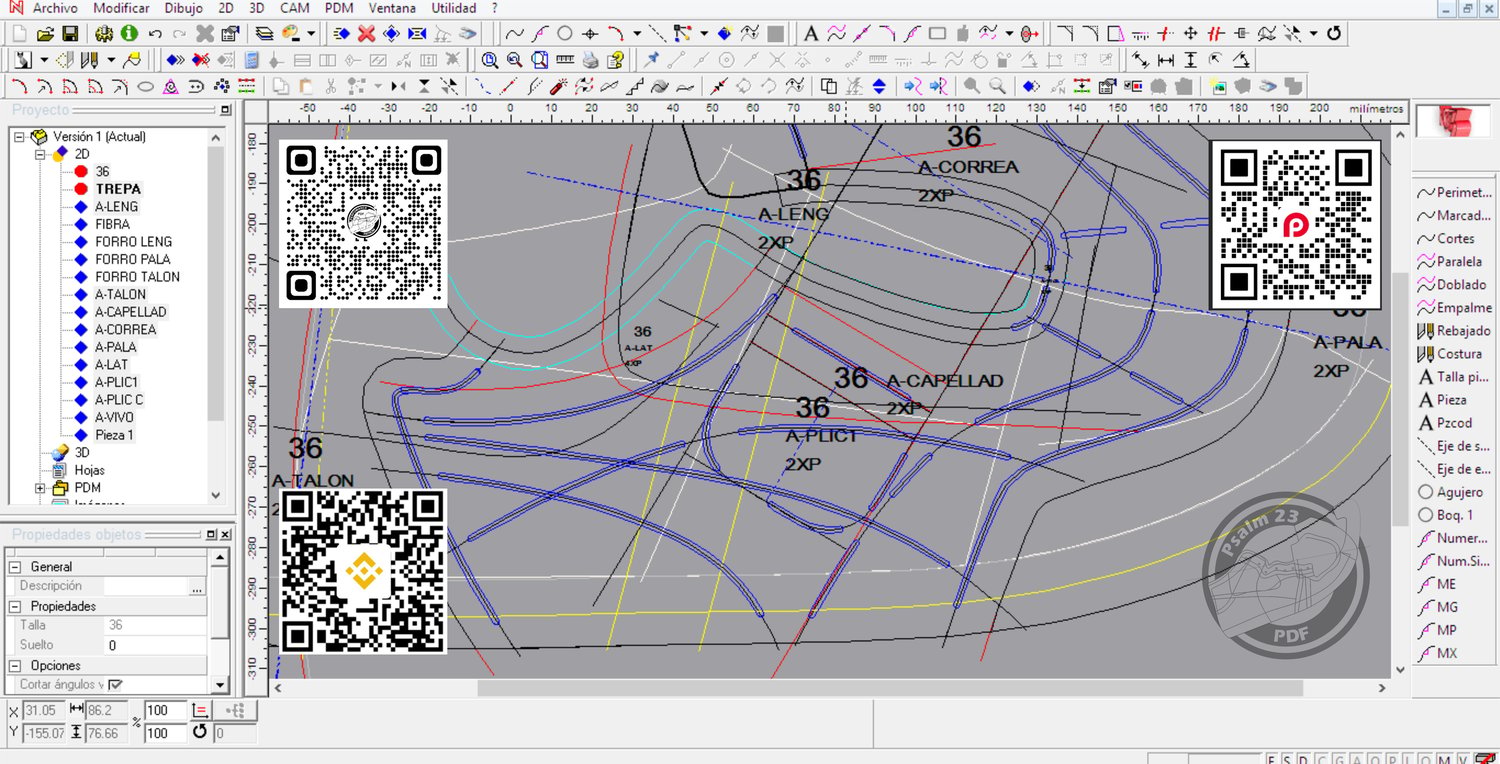1500x764 pixels.
Task: Click the 3D preview thumbnail at top right
Action: (1455, 121)
